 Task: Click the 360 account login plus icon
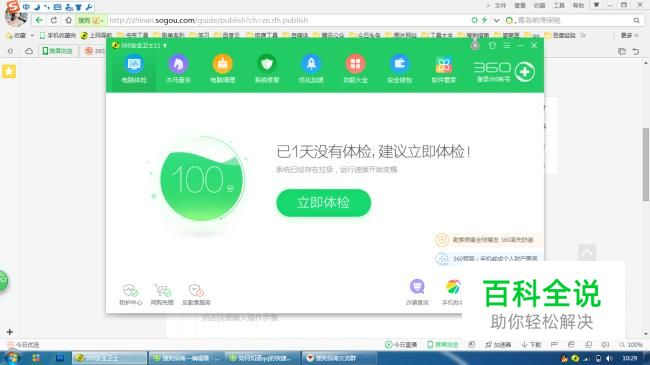(525, 72)
